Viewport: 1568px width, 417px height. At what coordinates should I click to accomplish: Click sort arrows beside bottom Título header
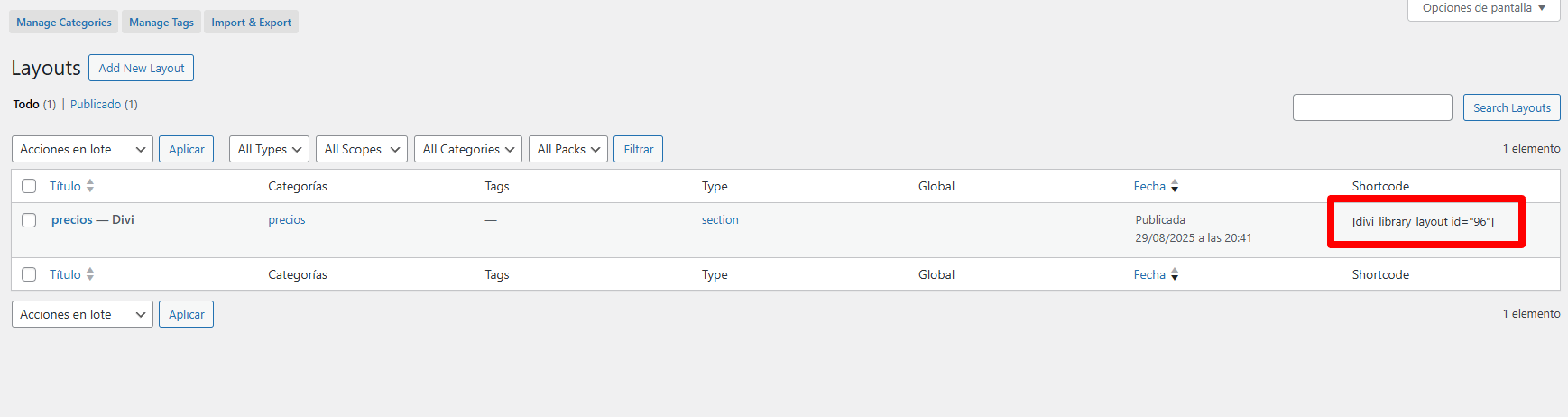point(90,274)
